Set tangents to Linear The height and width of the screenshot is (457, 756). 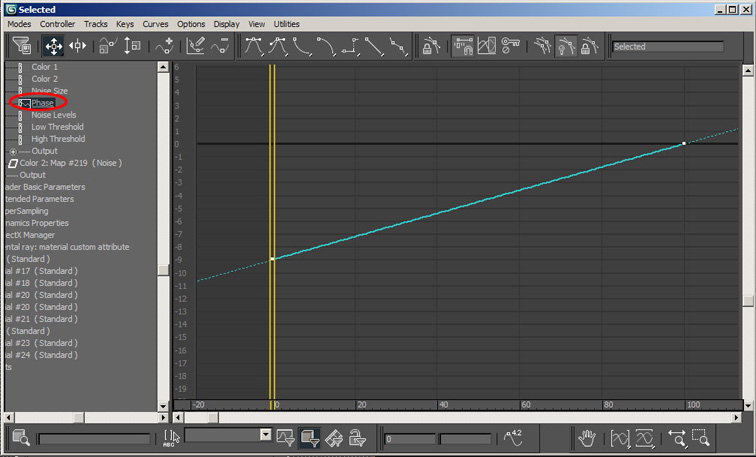click(374, 46)
